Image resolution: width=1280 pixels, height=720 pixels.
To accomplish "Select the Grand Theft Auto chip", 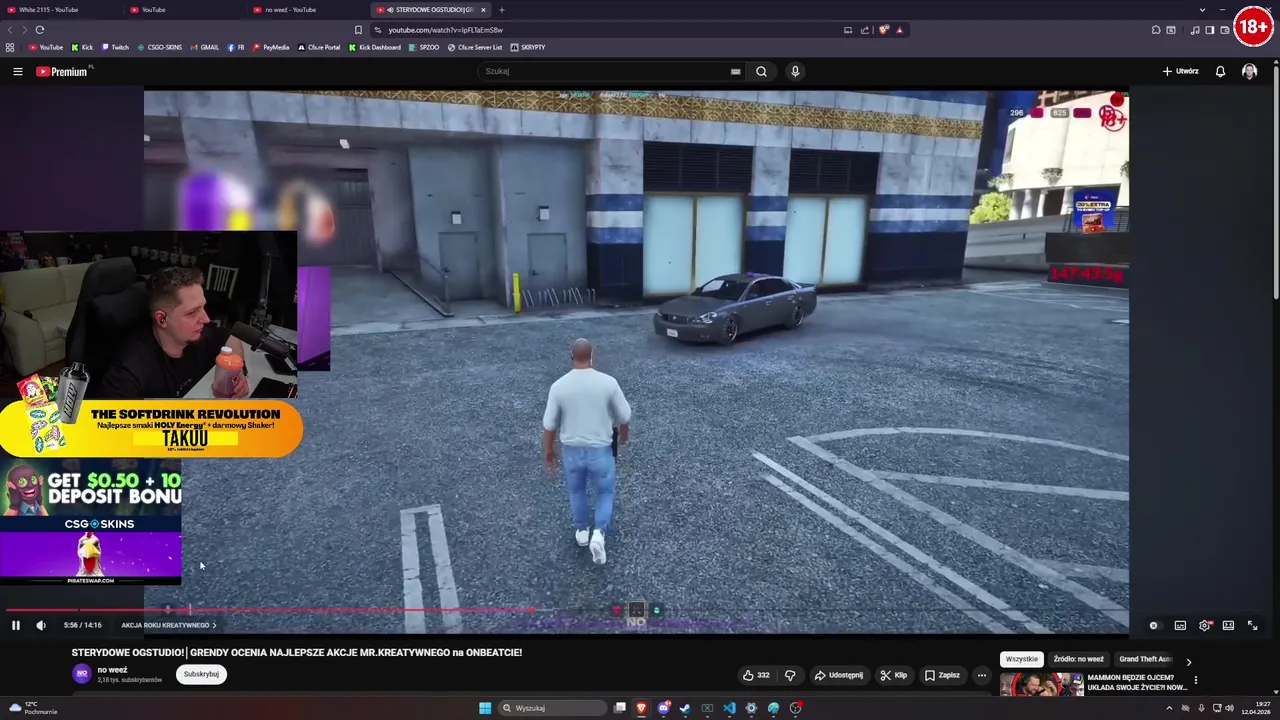I will (1144, 659).
